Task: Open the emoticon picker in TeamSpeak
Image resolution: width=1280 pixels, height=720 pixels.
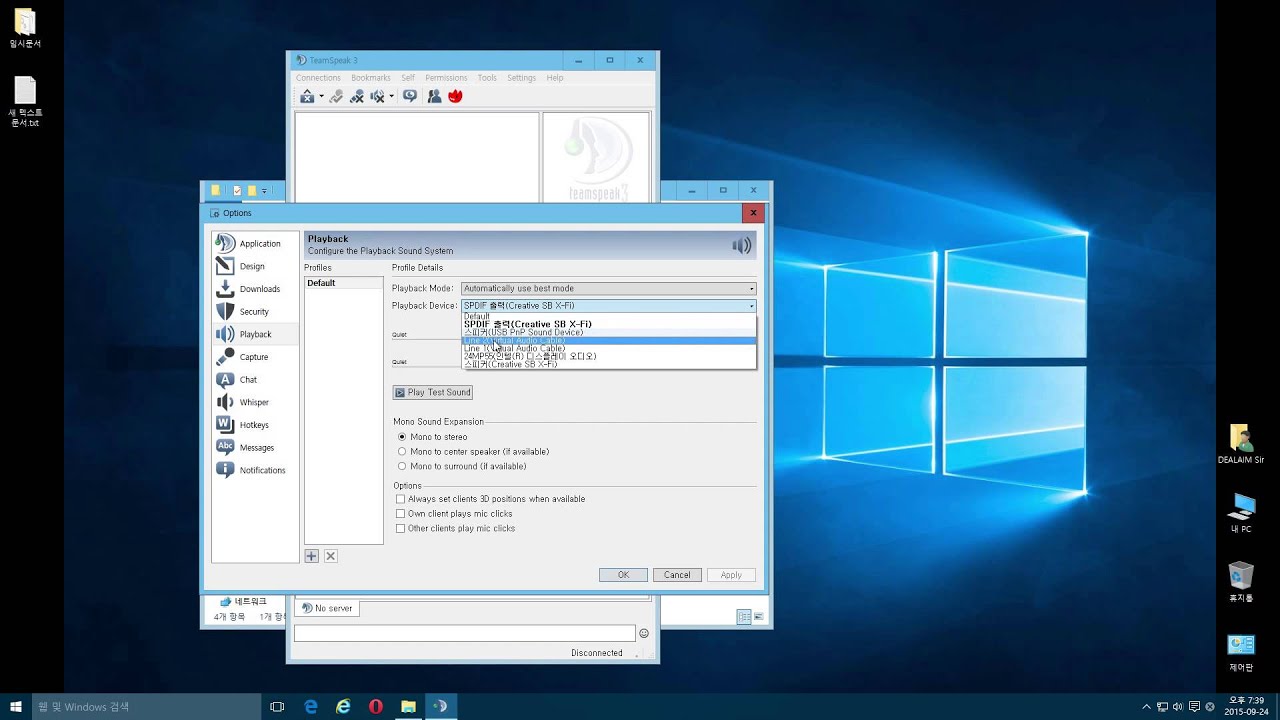Action: pyautogui.click(x=644, y=633)
